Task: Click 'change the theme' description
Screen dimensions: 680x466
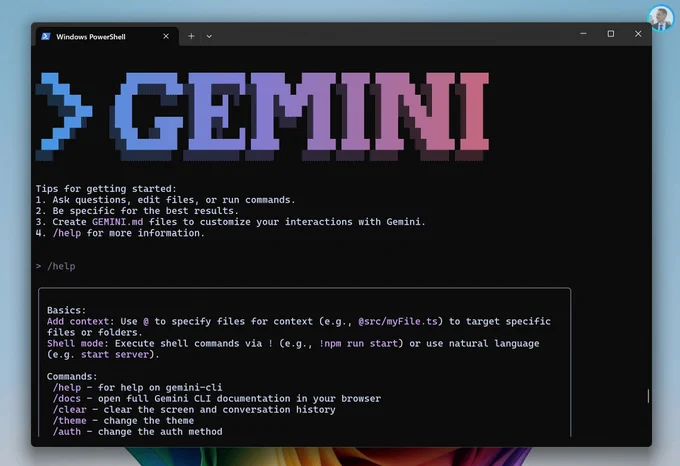Action: 149,420
